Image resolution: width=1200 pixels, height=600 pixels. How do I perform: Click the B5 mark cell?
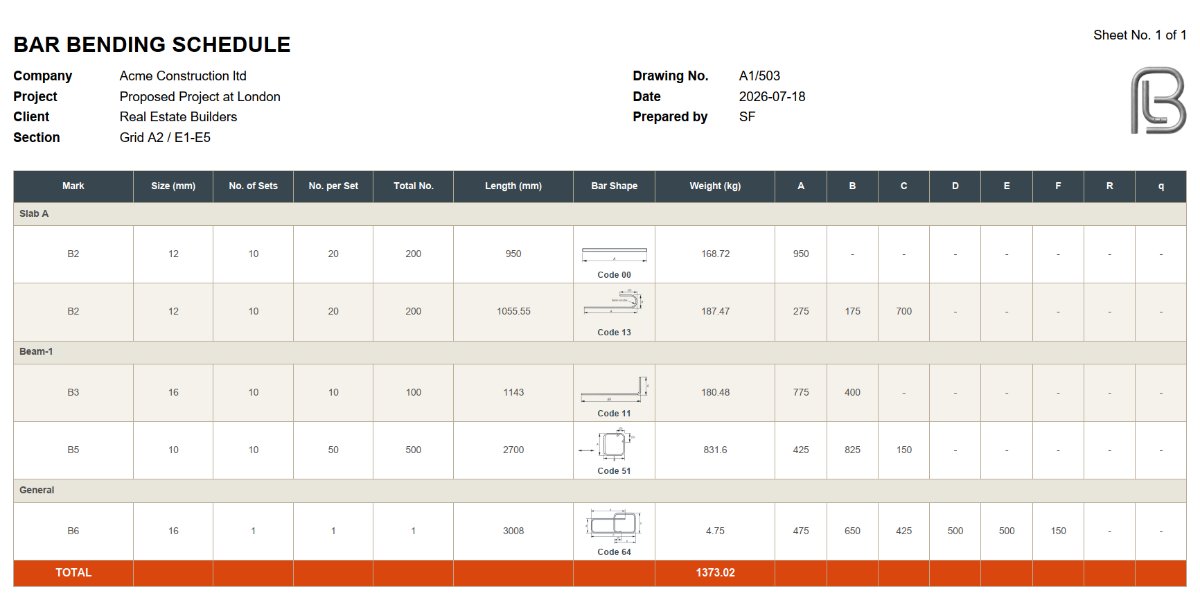pos(73,450)
